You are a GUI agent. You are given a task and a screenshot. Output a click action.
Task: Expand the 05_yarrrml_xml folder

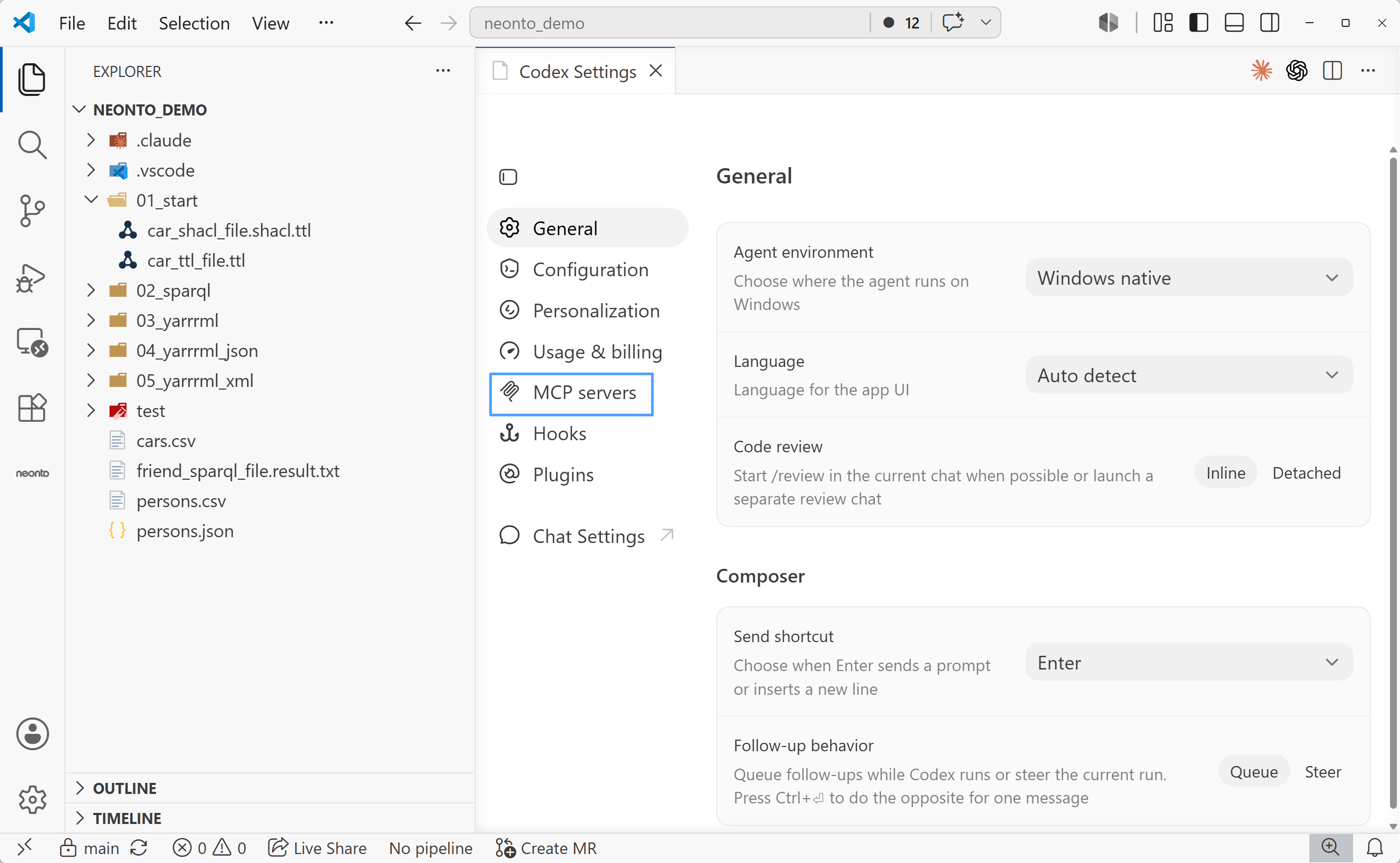pyautogui.click(x=90, y=380)
